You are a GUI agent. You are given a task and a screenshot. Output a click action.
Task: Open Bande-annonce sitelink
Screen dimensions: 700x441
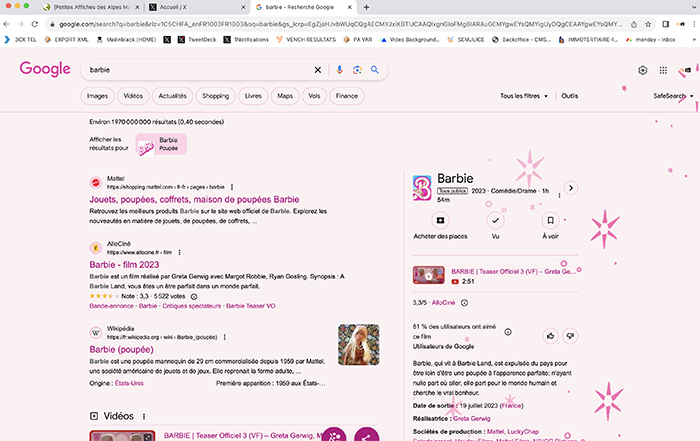111,306
